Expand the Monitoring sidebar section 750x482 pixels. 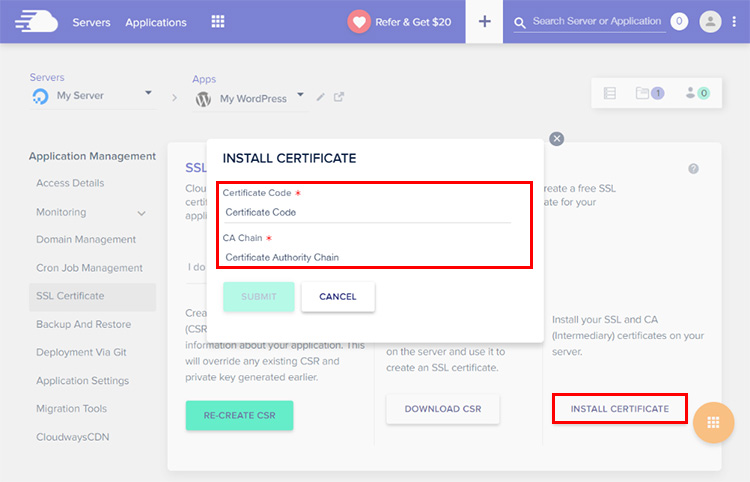pos(141,213)
